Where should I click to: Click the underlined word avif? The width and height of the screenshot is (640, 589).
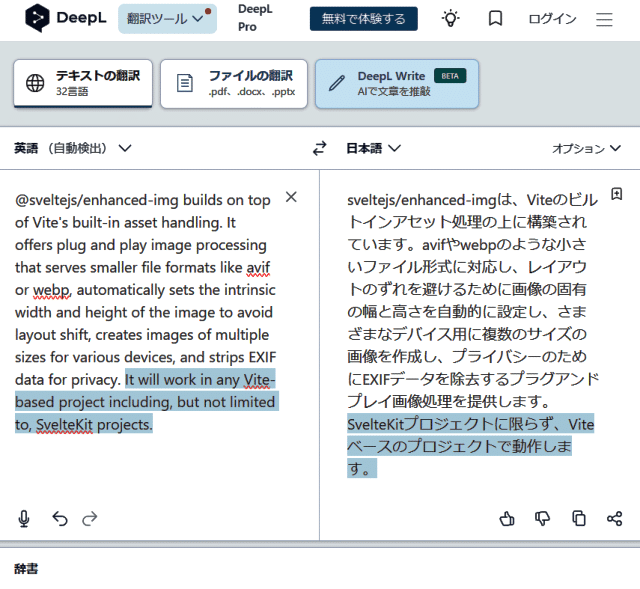click(258, 268)
